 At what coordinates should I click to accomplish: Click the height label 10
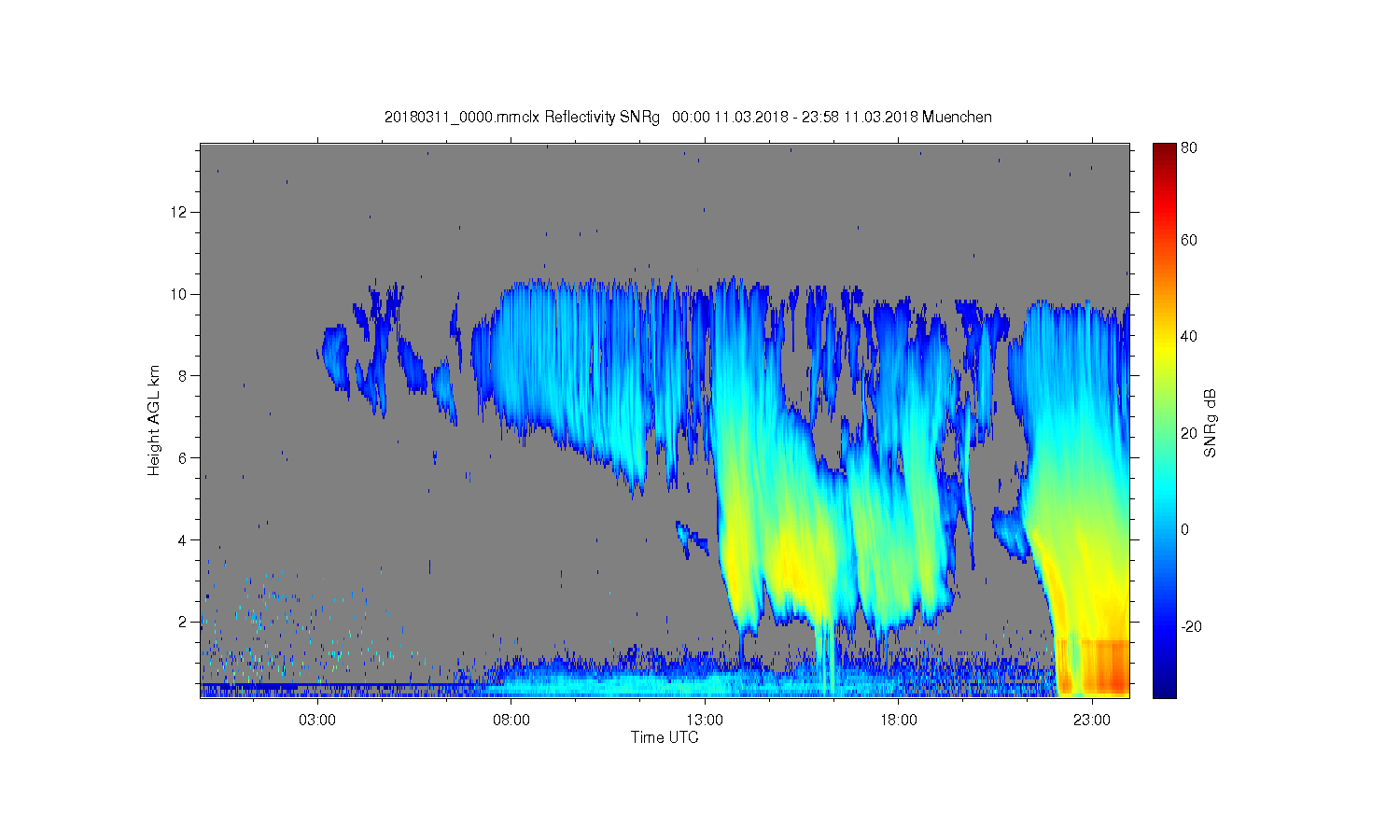pos(178,294)
